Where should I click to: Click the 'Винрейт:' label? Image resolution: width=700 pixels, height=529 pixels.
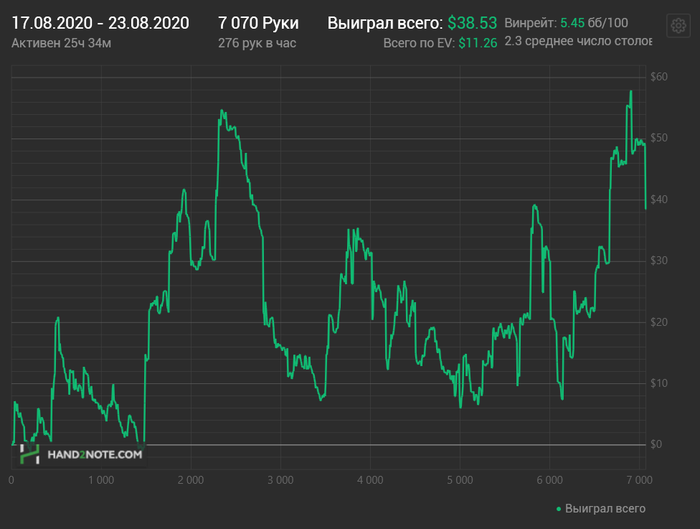coord(531,23)
